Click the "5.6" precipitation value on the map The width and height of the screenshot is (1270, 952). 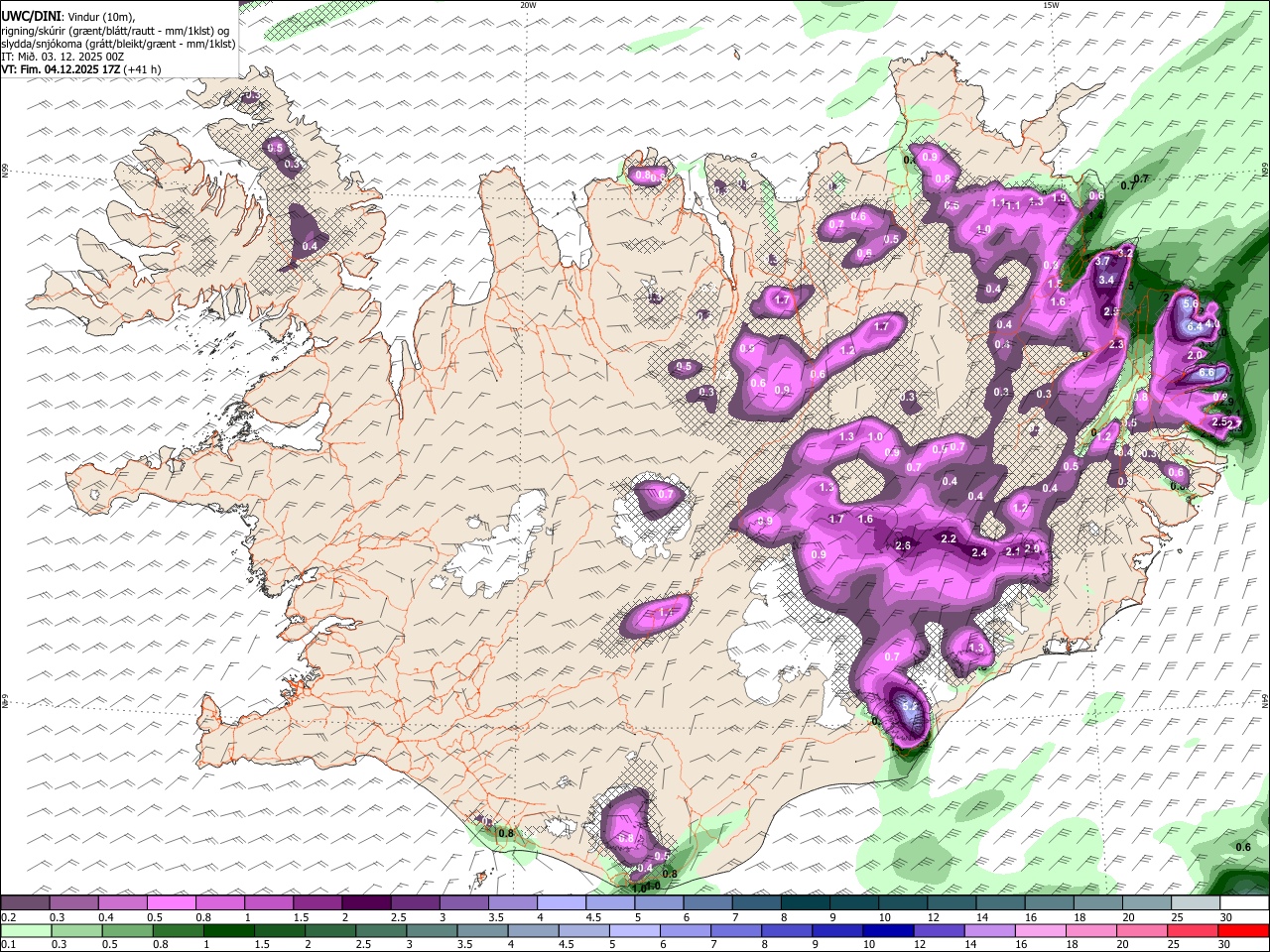coord(1192,304)
